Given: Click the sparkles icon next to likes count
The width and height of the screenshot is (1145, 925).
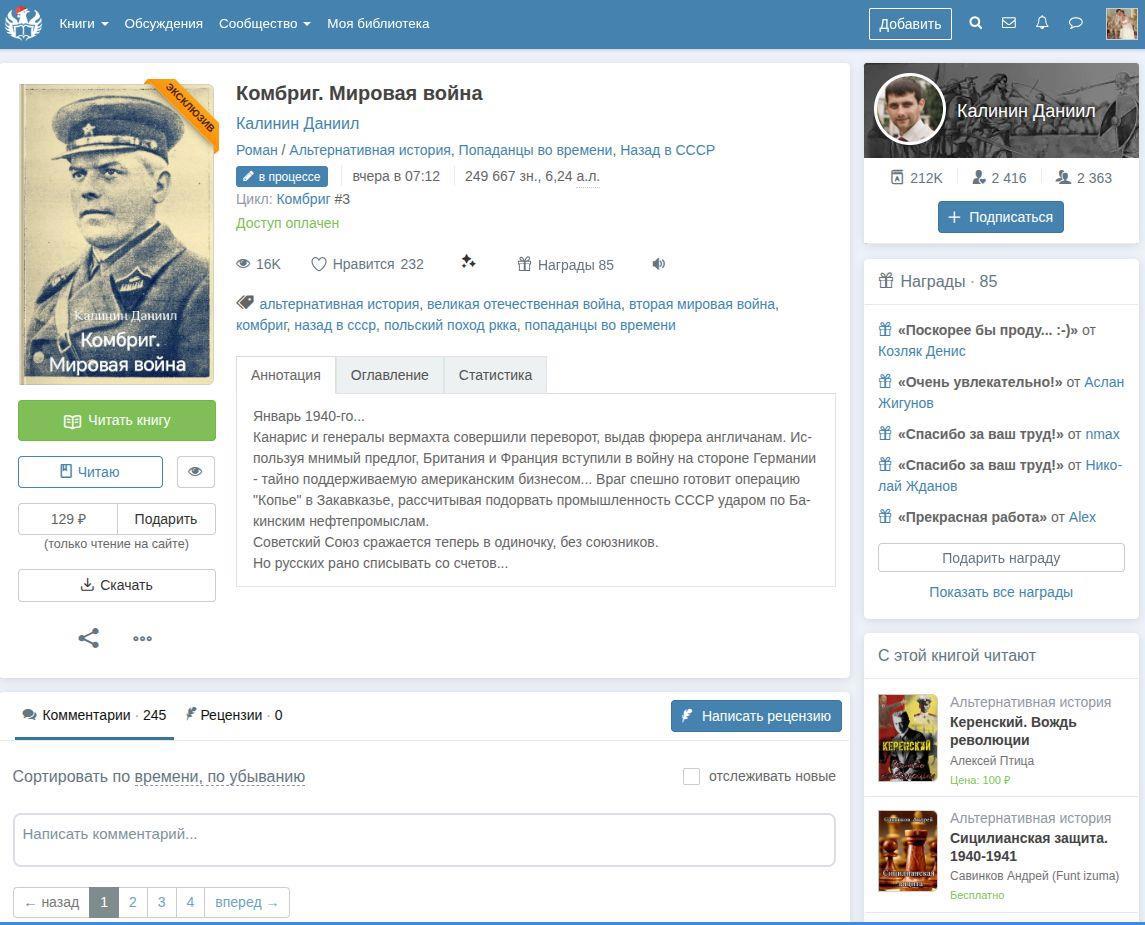Looking at the screenshot, I should (468, 261).
